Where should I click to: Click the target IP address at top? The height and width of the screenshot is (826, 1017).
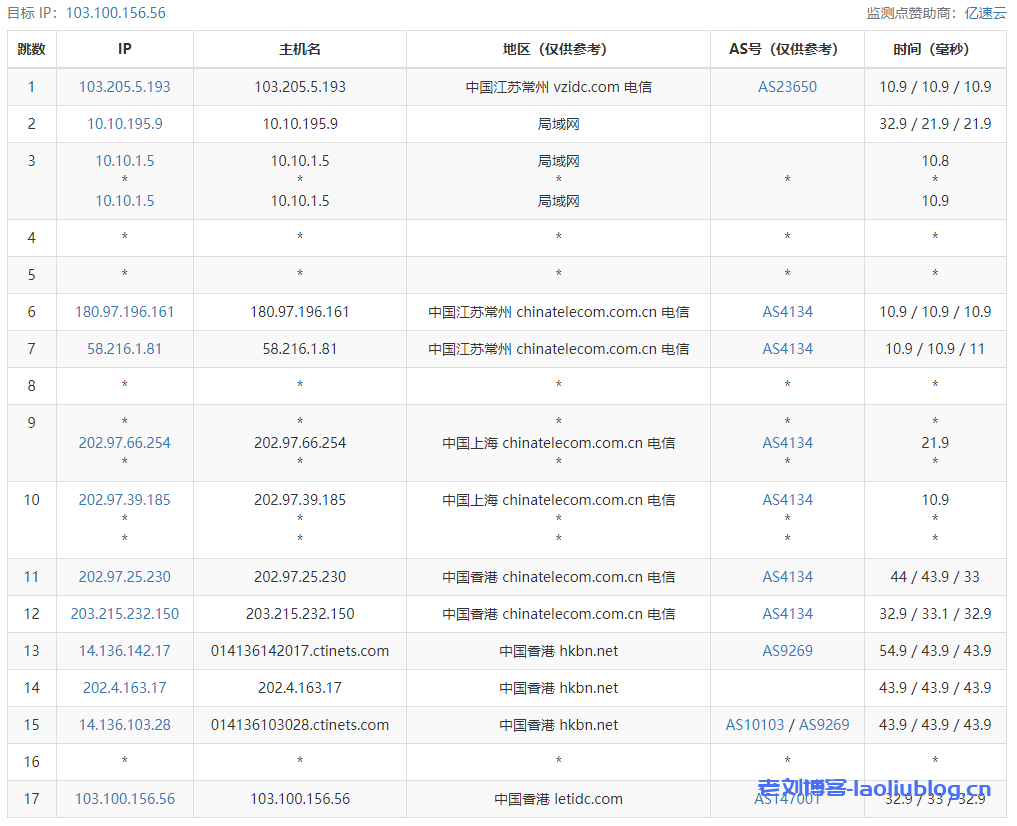(116, 13)
